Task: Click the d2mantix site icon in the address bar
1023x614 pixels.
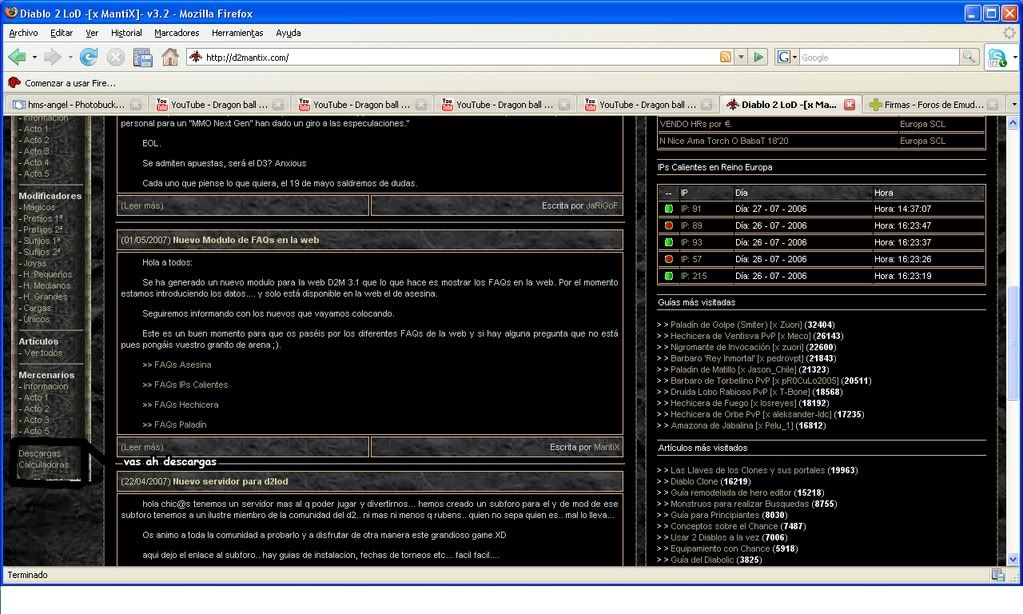Action: coord(195,57)
